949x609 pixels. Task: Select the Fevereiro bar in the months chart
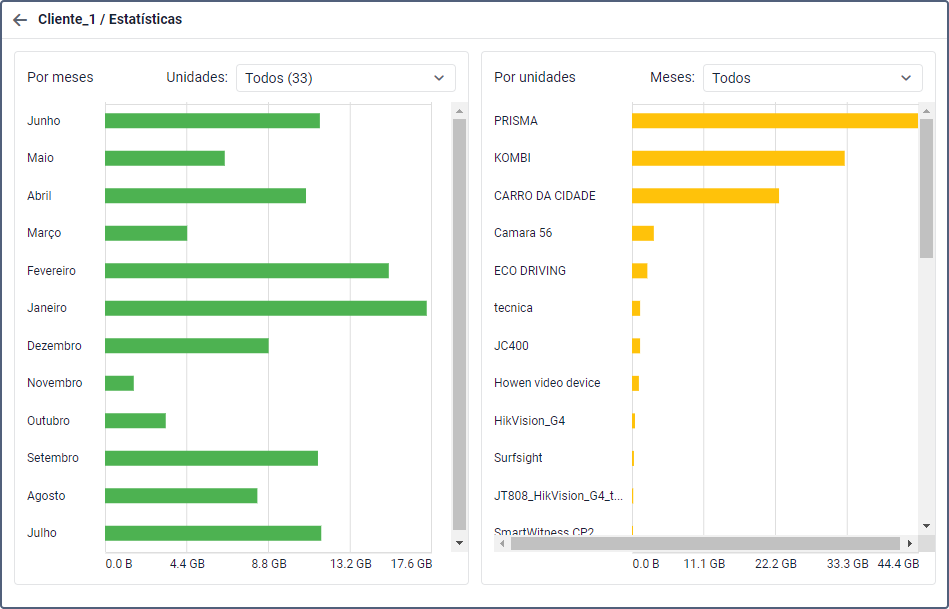point(247,271)
